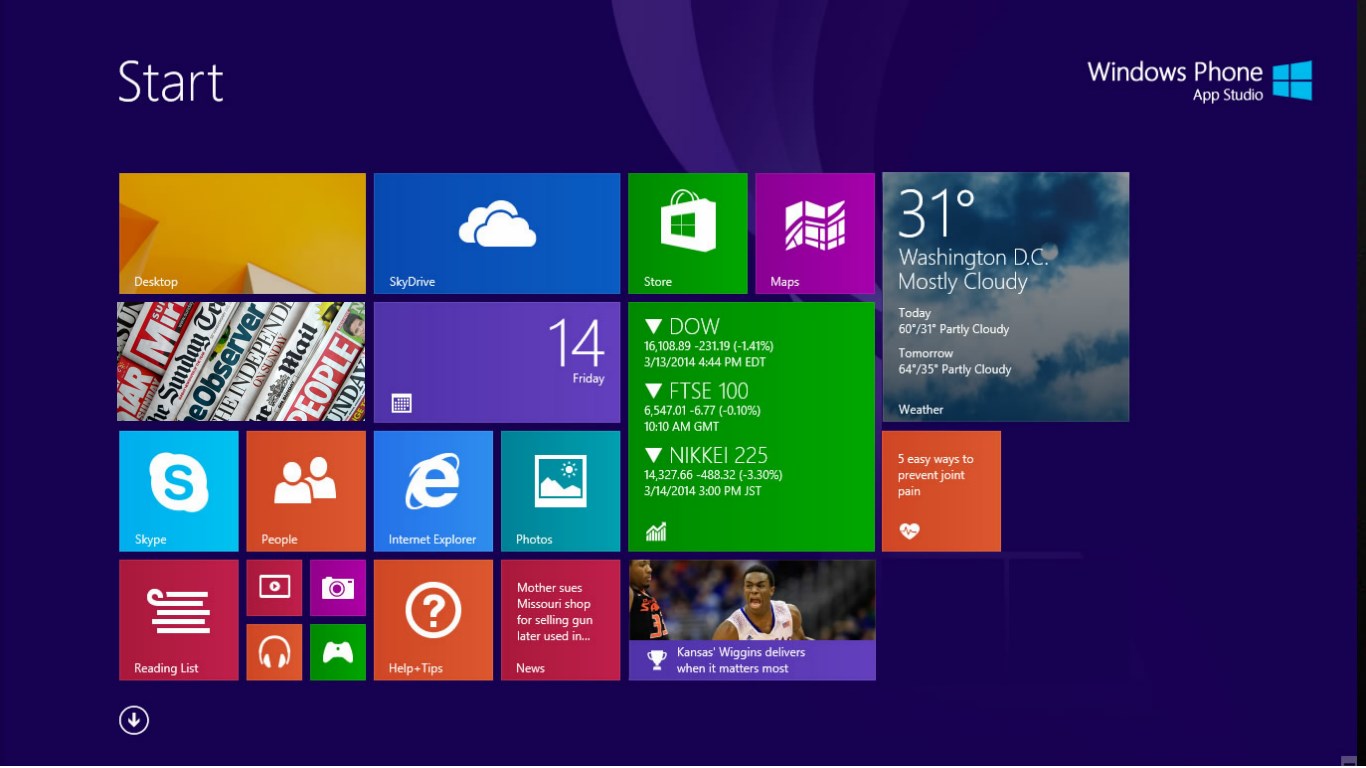This screenshot has width=1366, height=768.
Task: Open the Calendar tile showing 14 Friday
Action: [497, 362]
